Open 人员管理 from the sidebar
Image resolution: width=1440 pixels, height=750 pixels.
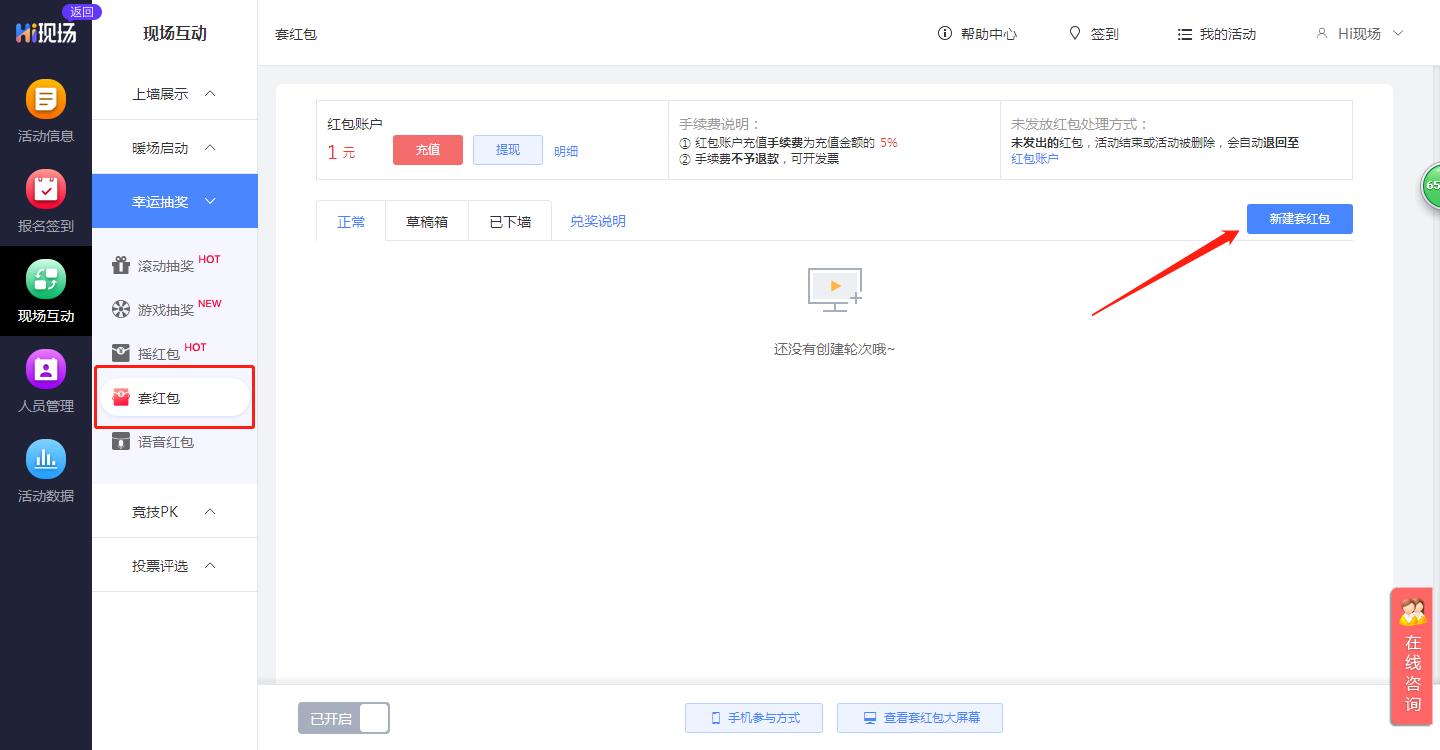coord(46,380)
